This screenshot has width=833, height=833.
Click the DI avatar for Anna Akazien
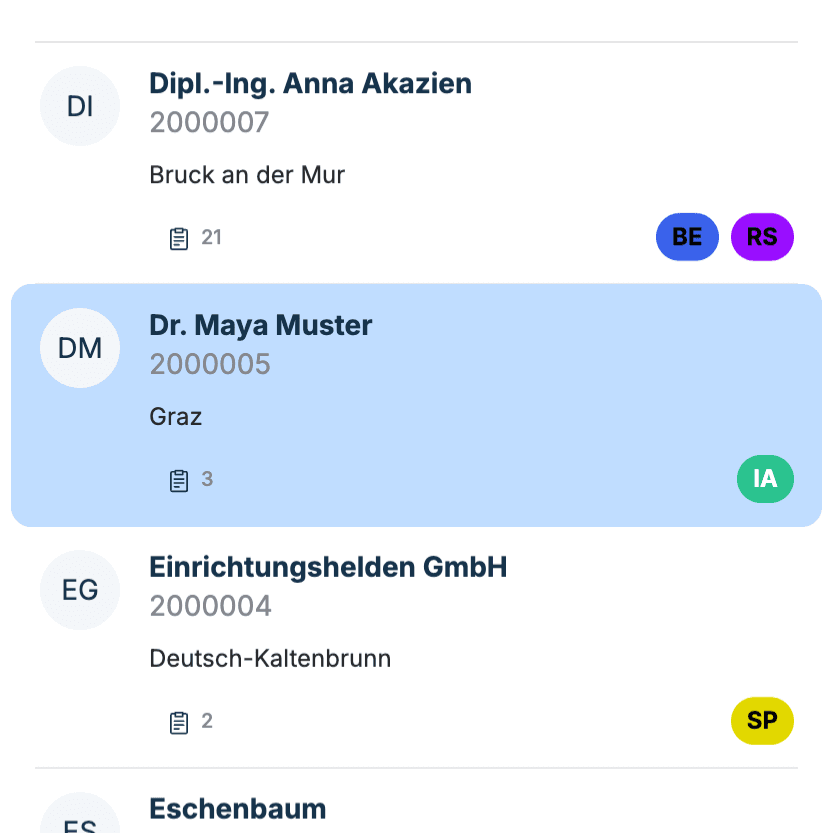(80, 106)
